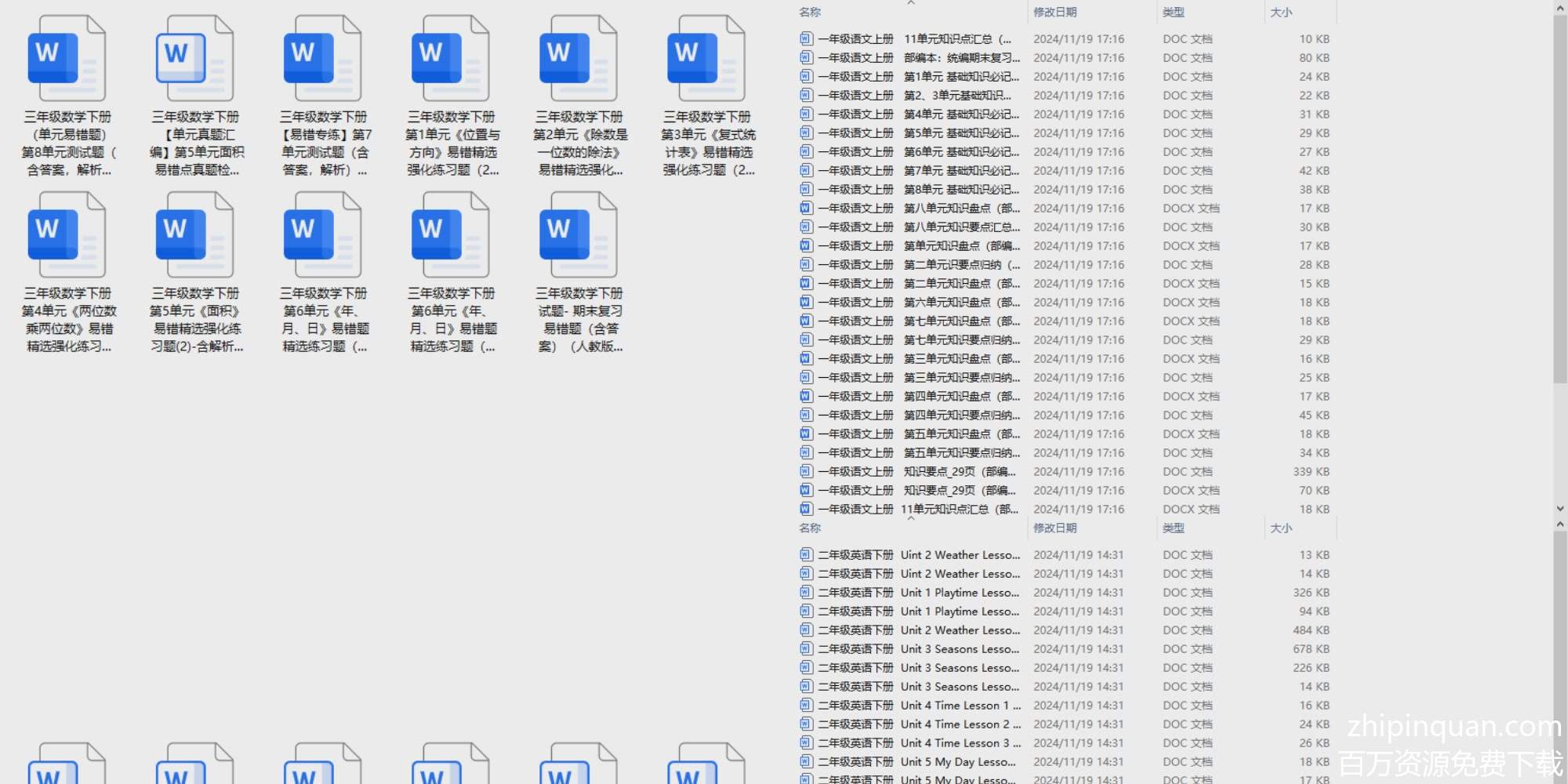
Task: Sort the 一年级语文上册 list by 修改日期
Action: point(1054,12)
